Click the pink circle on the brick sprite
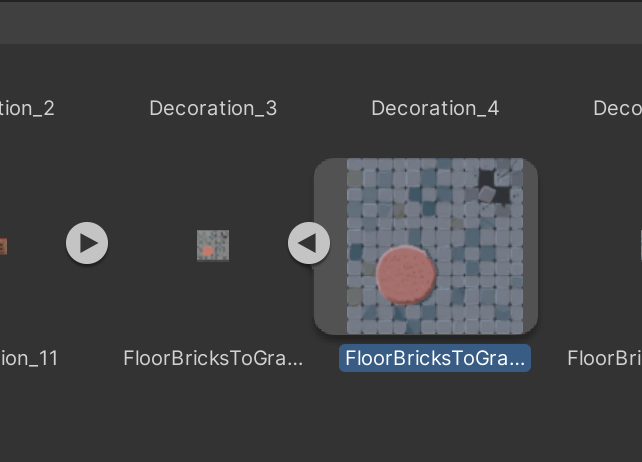Viewport: 642px width, 462px height. pyautogui.click(x=405, y=274)
